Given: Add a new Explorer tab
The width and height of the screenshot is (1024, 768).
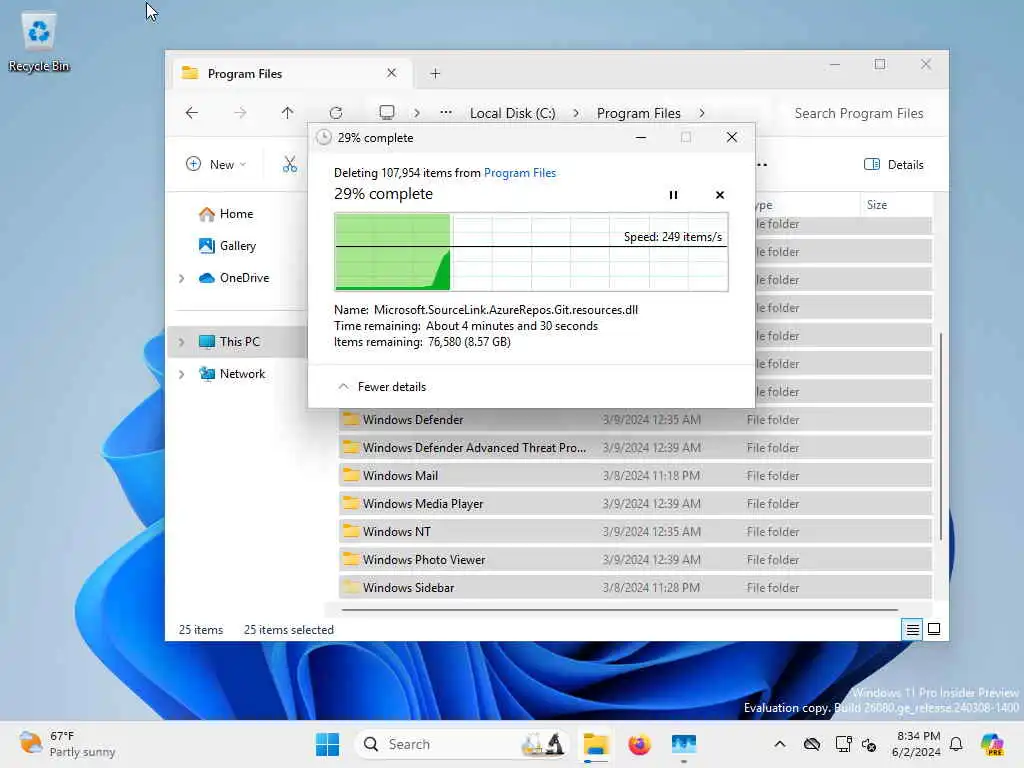Looking at the screenshot, I should click(436, 74).
